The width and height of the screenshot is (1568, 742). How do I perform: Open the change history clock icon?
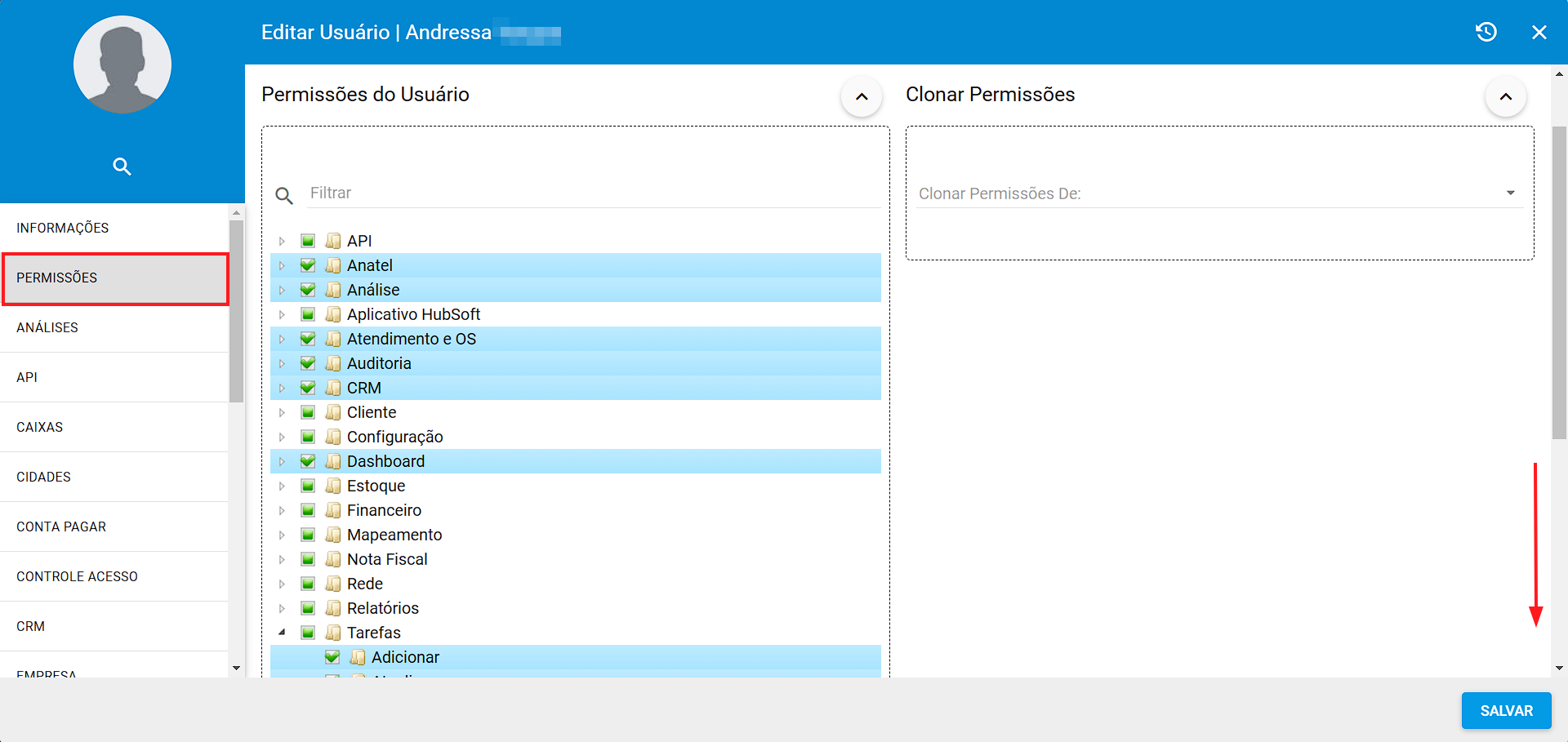click(1486, 32)
